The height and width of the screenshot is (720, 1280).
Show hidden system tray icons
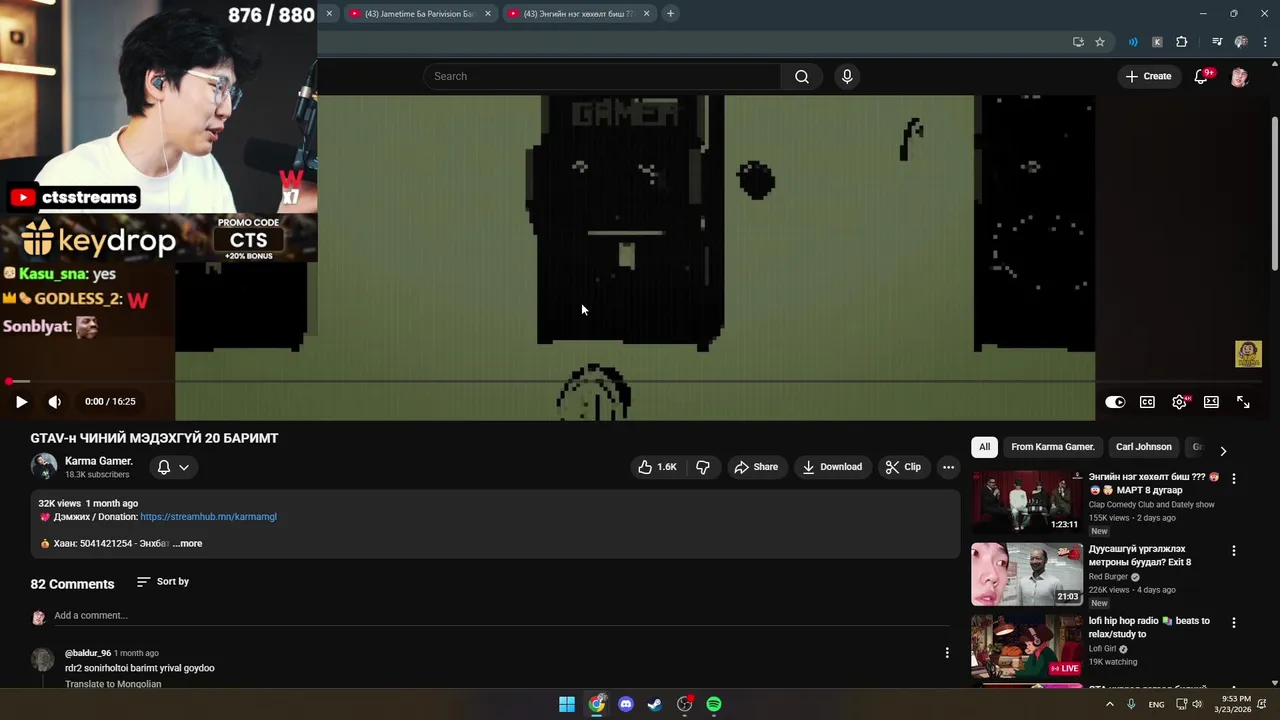point(1110,704)
